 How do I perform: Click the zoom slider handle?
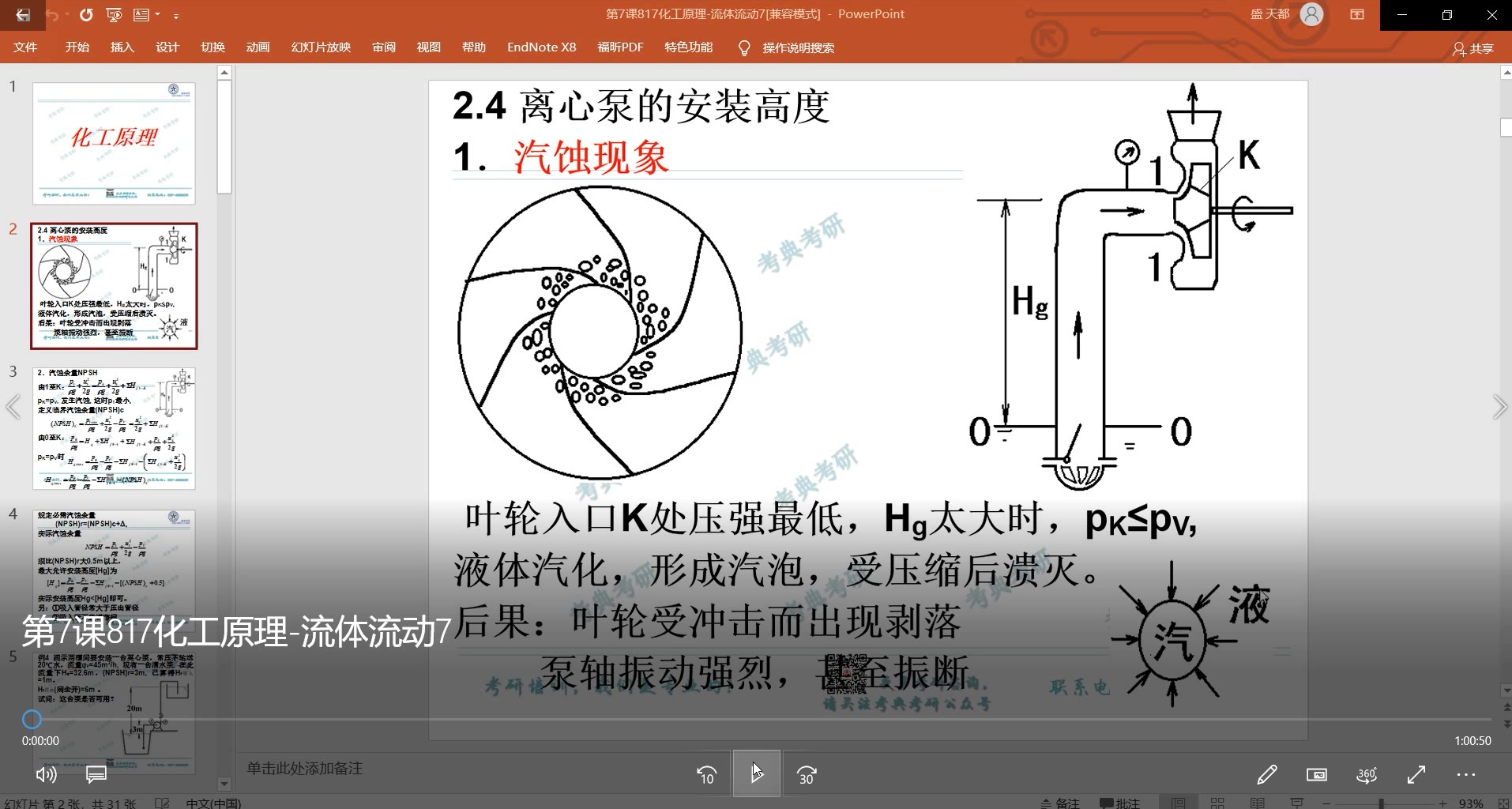[x=1381, y=803]
